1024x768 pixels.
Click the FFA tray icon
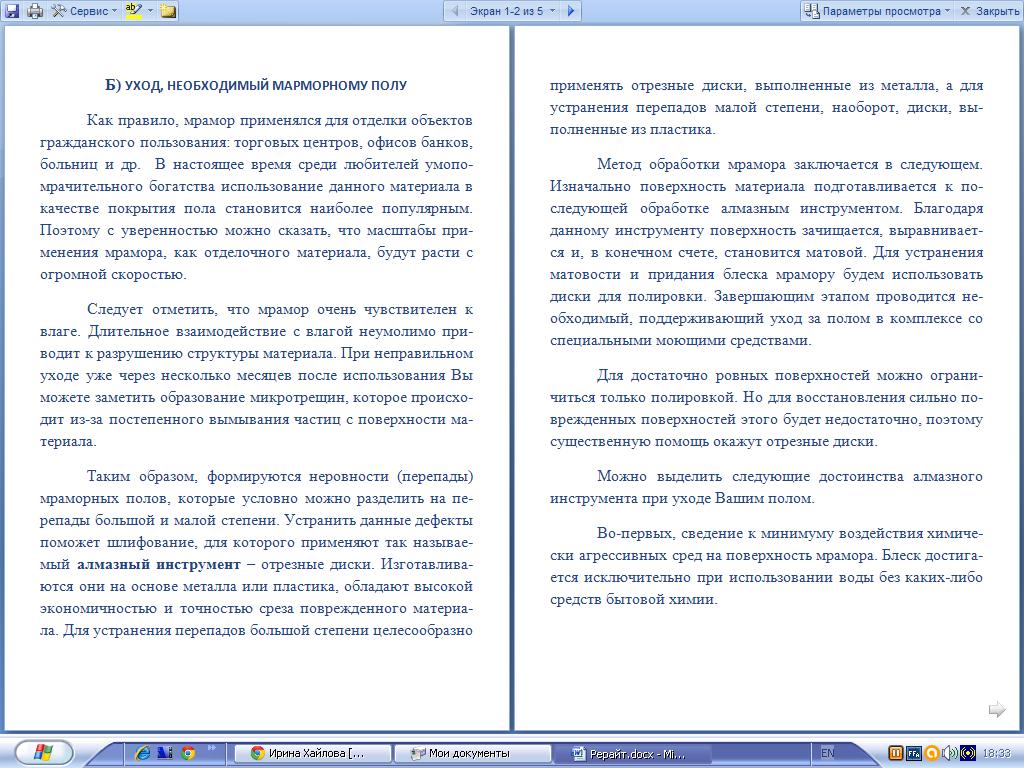[x=914, y=753]
